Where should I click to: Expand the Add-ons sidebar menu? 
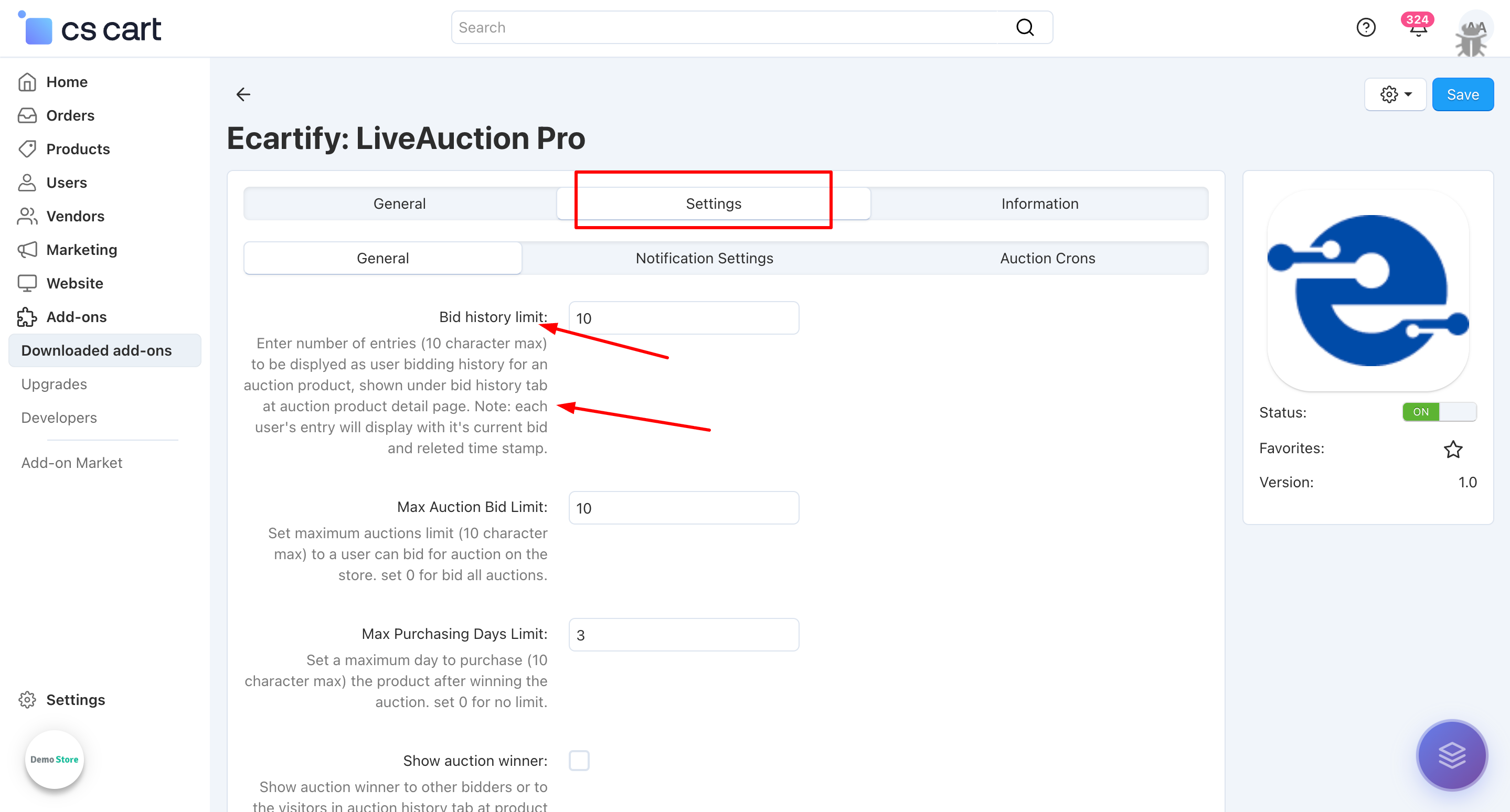point(76,317)
